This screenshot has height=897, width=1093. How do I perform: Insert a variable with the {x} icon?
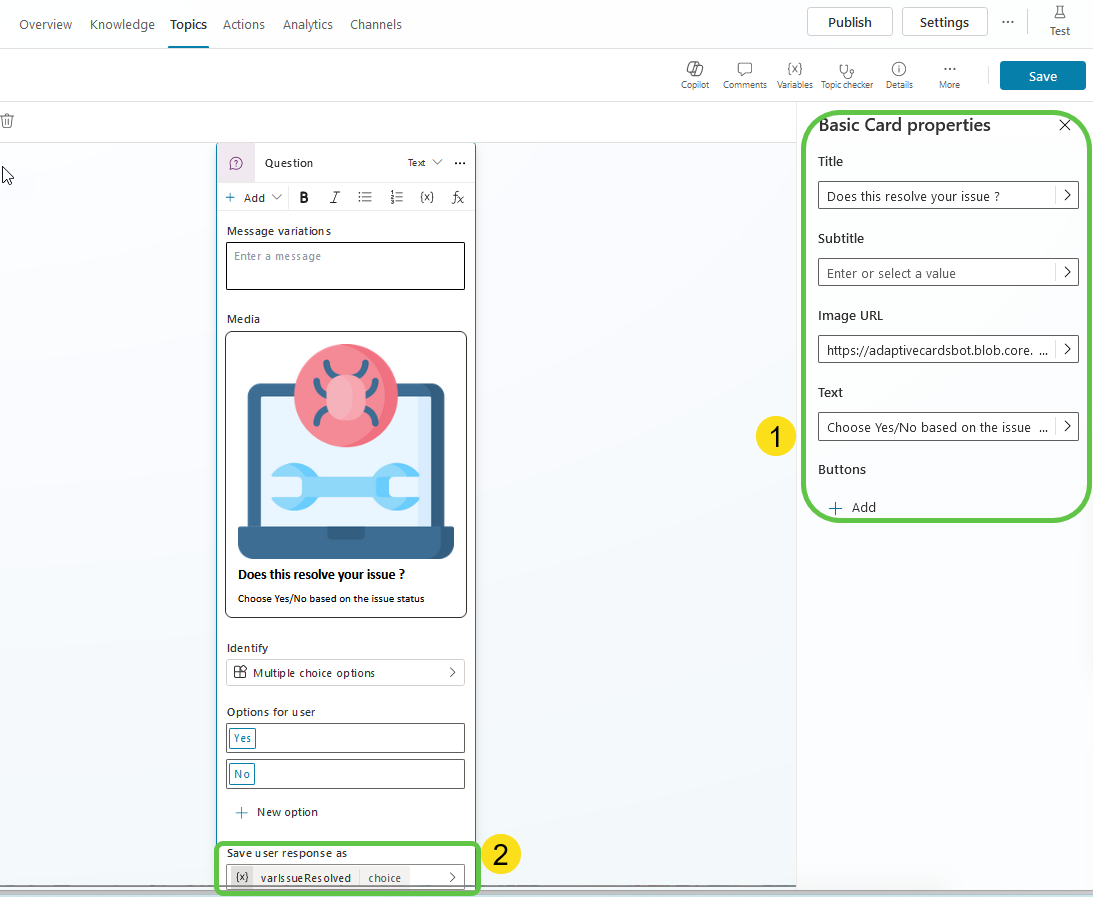pyautogui.click(x=427, y=197)
